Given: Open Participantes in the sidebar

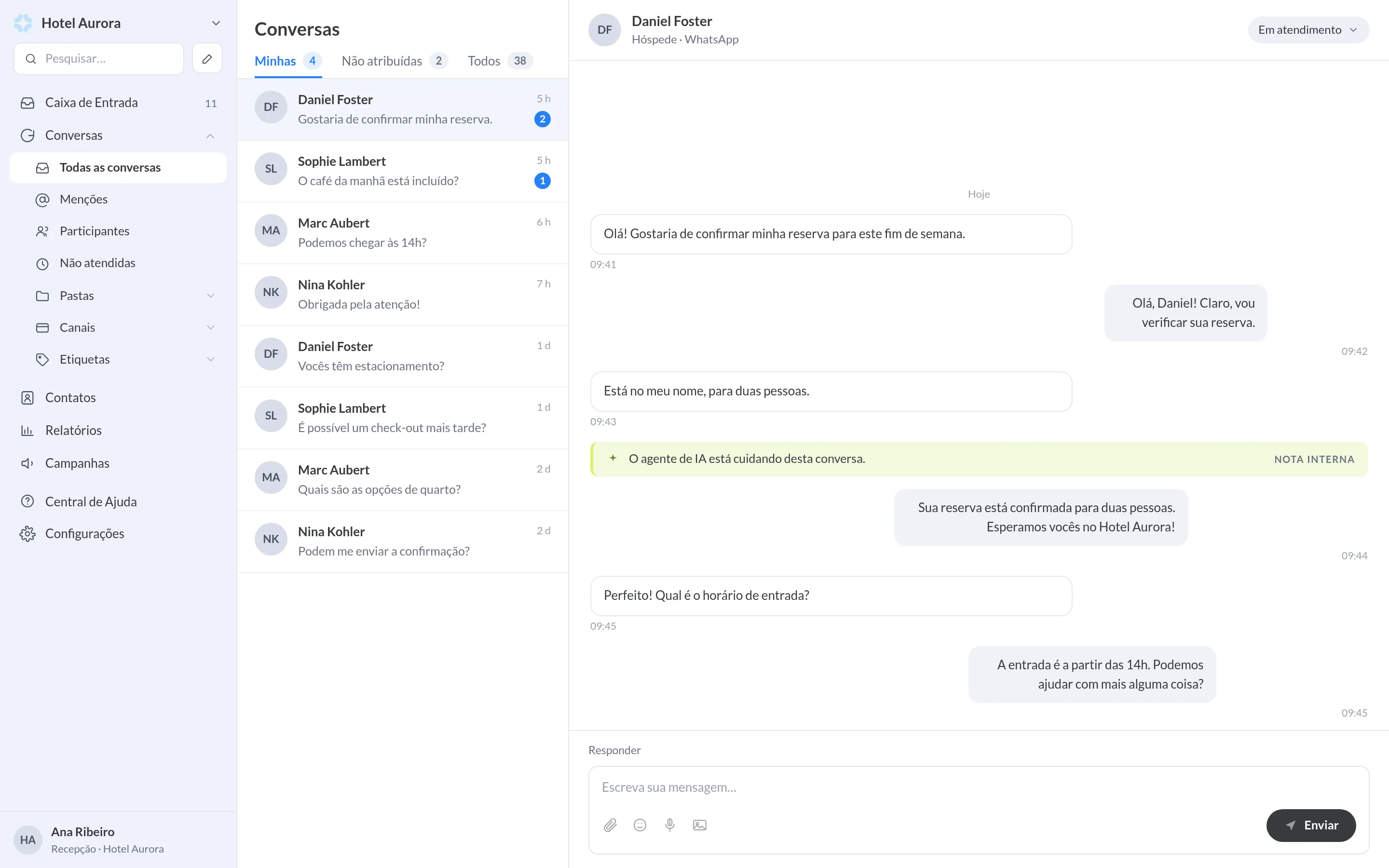Looking at the screenshot, I should coord(118,231).
